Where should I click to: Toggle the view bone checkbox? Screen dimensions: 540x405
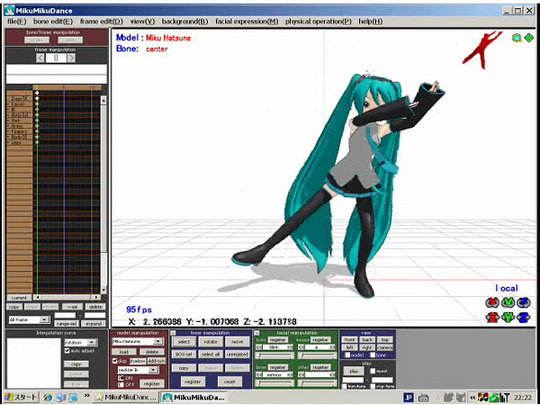pyautogui.click(x=373, y=355)
